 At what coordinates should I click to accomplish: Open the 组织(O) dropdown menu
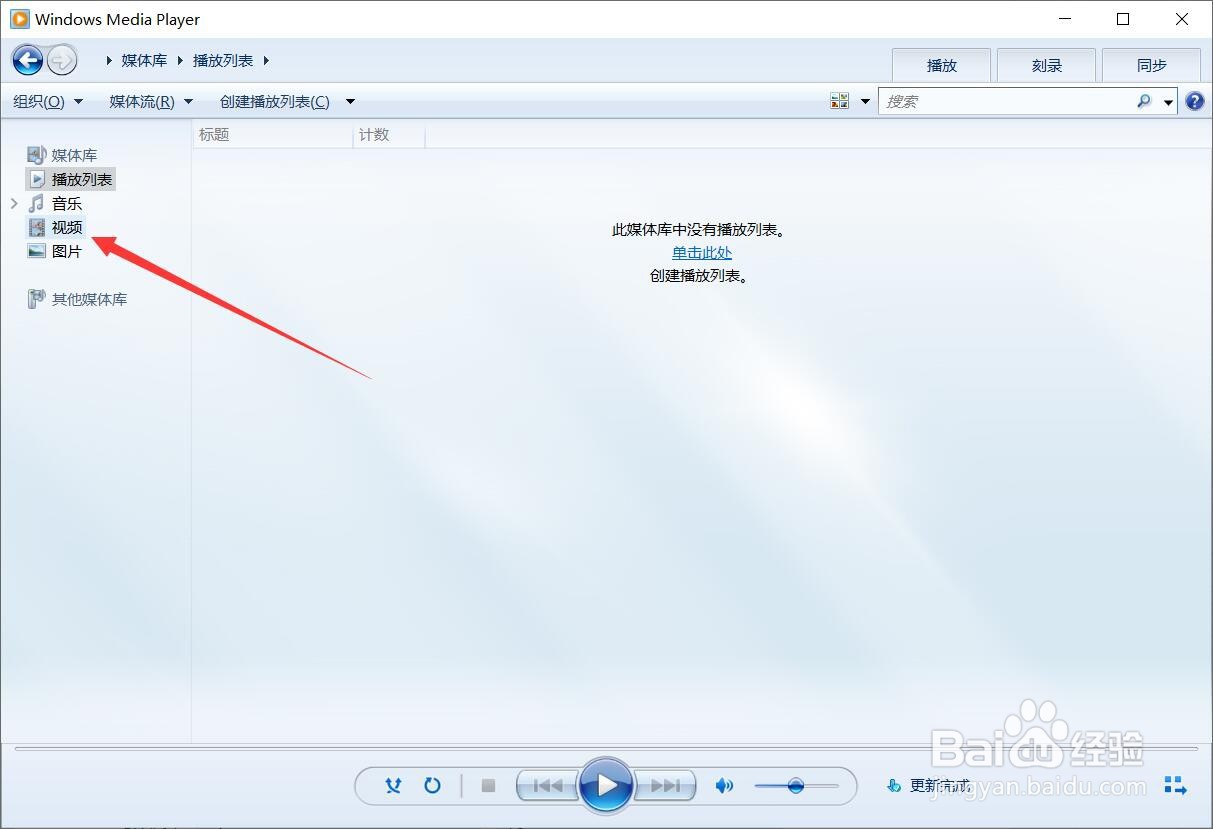pyautogui.click(x=48, y=101)
